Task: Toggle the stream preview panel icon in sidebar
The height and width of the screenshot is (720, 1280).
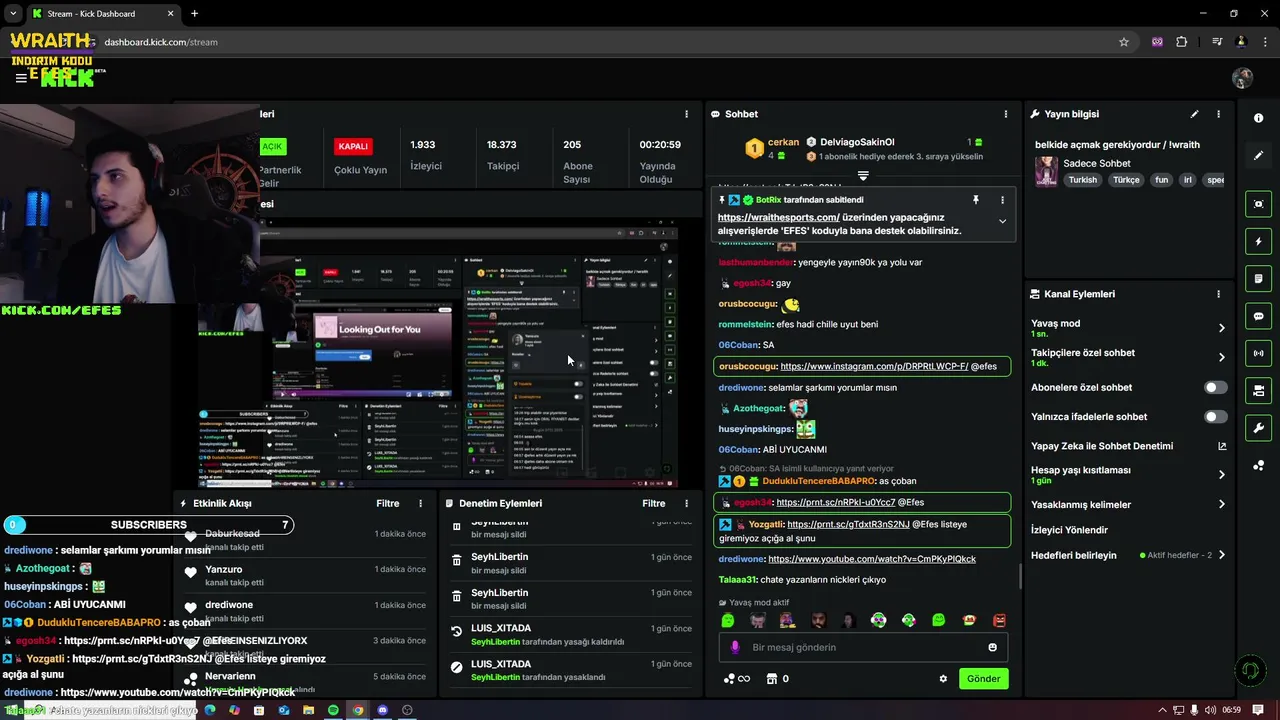Action: tap(1258, 204)
